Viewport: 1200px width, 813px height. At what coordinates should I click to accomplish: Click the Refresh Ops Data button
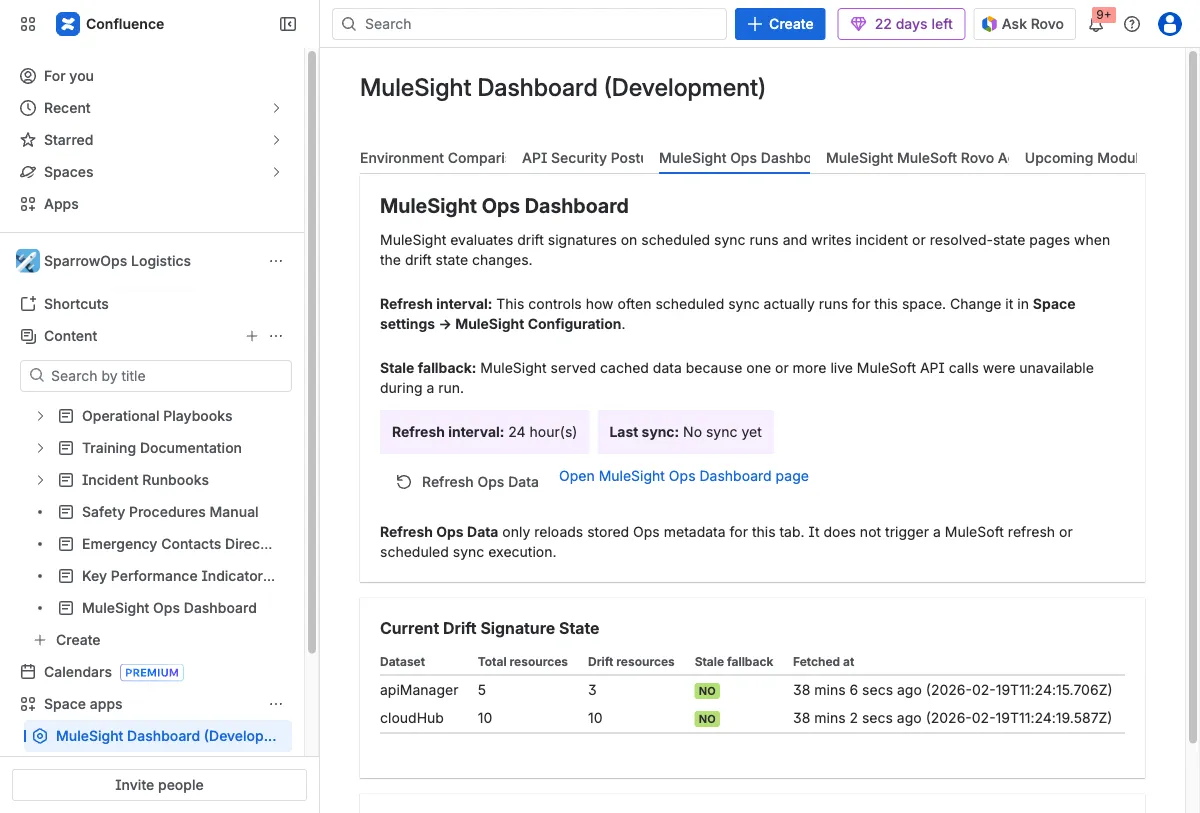pos(467,482)
